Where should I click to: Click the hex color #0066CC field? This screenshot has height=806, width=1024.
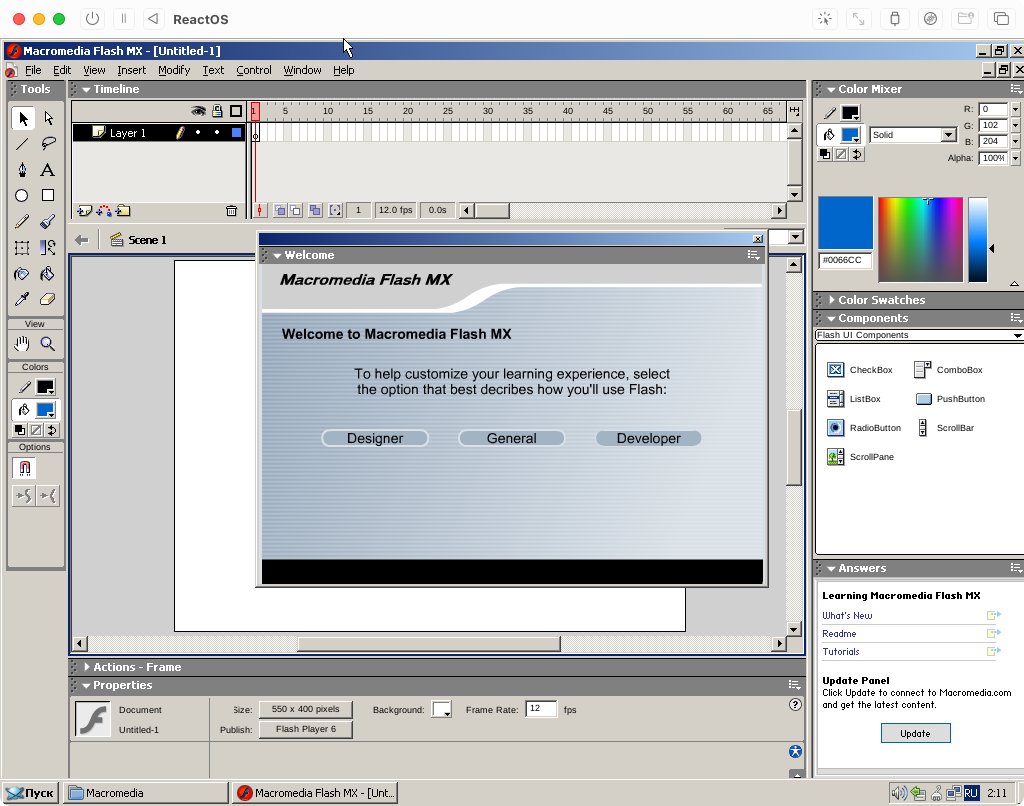point(845,261)
